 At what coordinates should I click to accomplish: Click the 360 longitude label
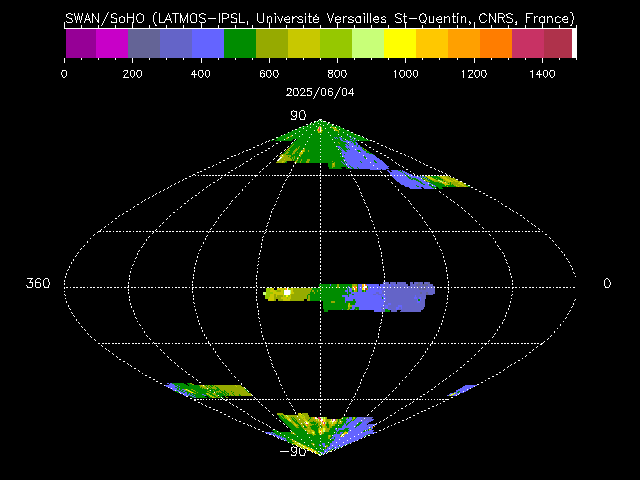click(38, 283)
